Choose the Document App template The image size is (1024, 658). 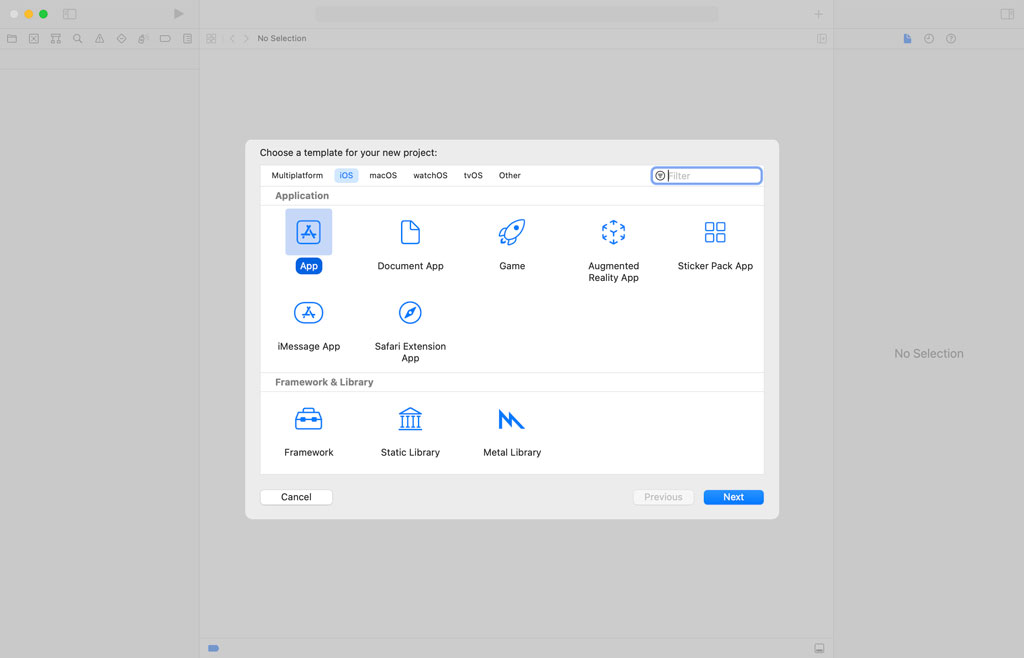tap(410, 232)
